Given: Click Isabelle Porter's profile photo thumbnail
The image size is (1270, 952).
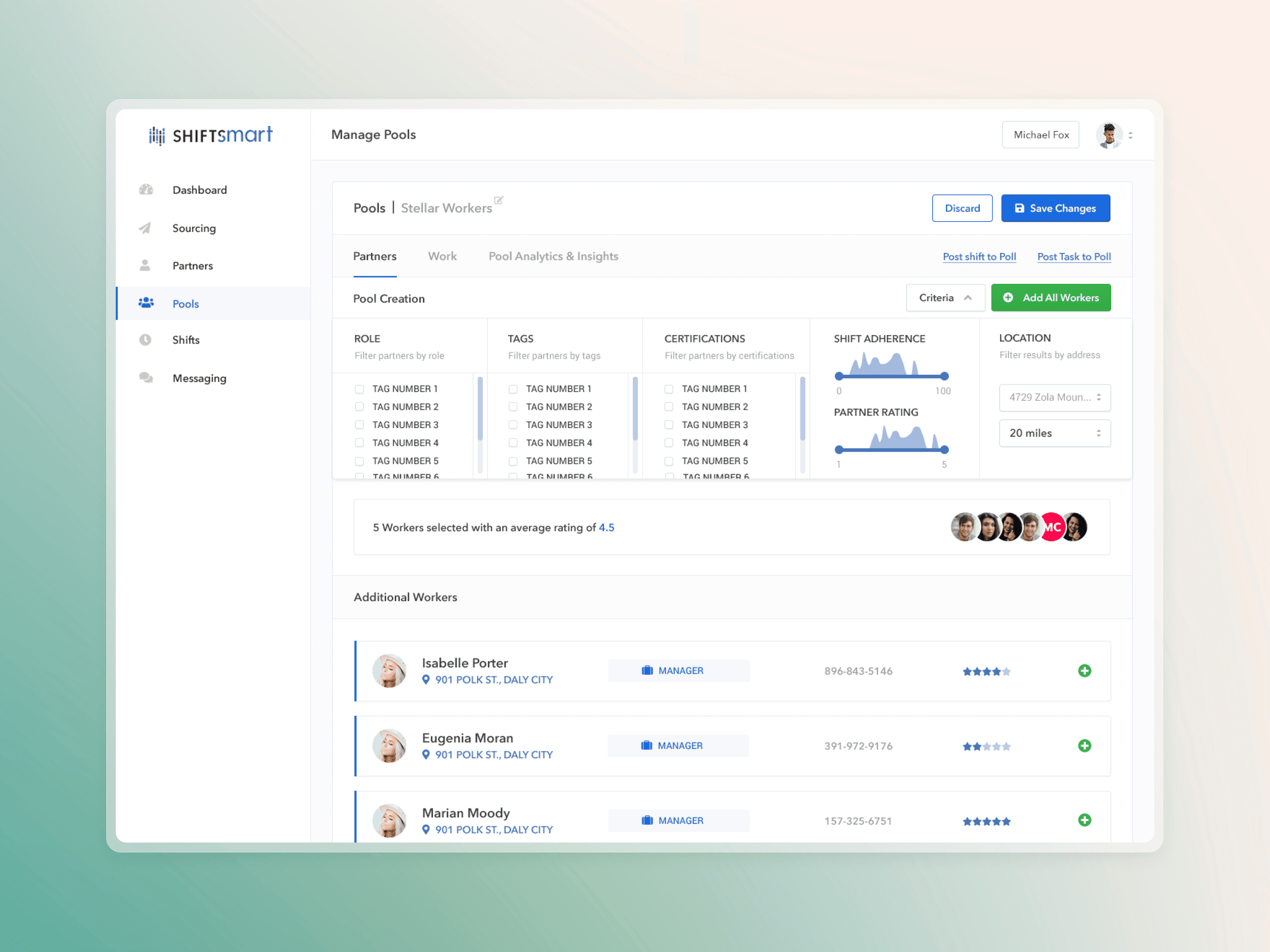Looking at the screenshot, I should (x=389, y=670).
